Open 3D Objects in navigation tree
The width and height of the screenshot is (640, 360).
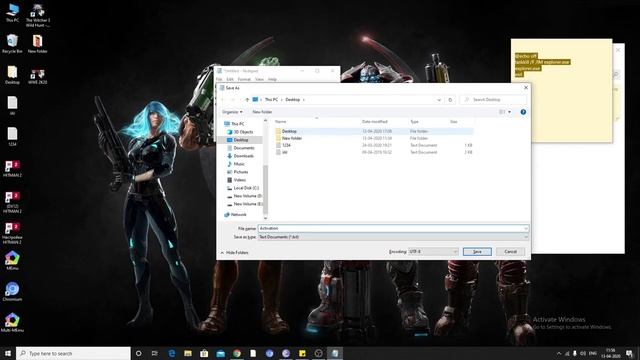[243, 132]
